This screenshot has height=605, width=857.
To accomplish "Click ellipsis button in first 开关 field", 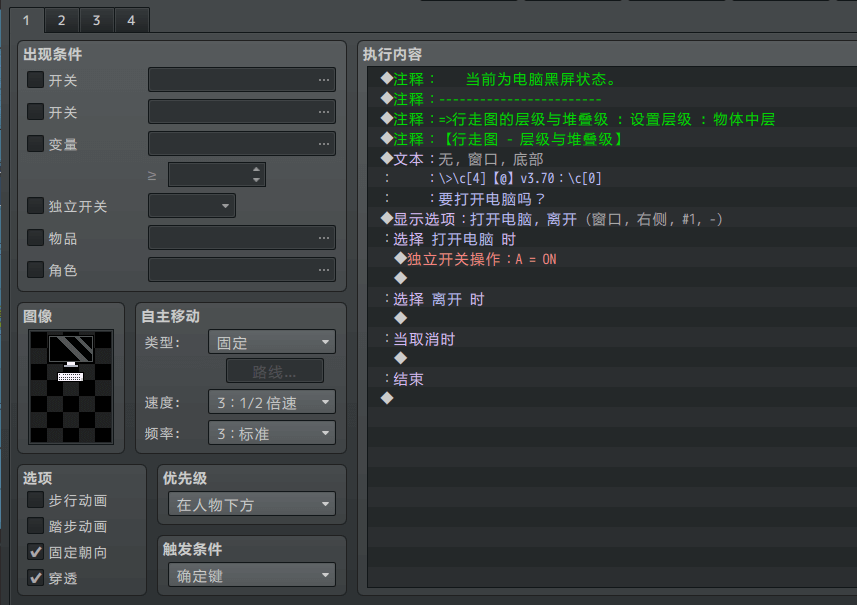I will [x=323, y=80].
